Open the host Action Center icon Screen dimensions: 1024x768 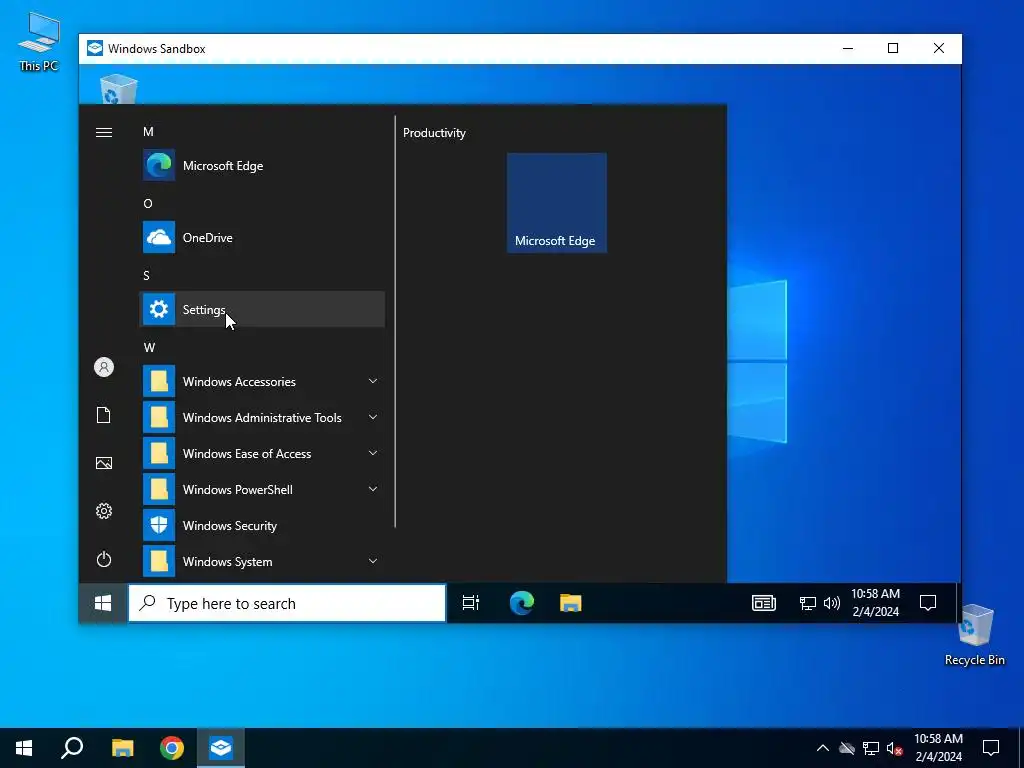[x=991, y=748]
